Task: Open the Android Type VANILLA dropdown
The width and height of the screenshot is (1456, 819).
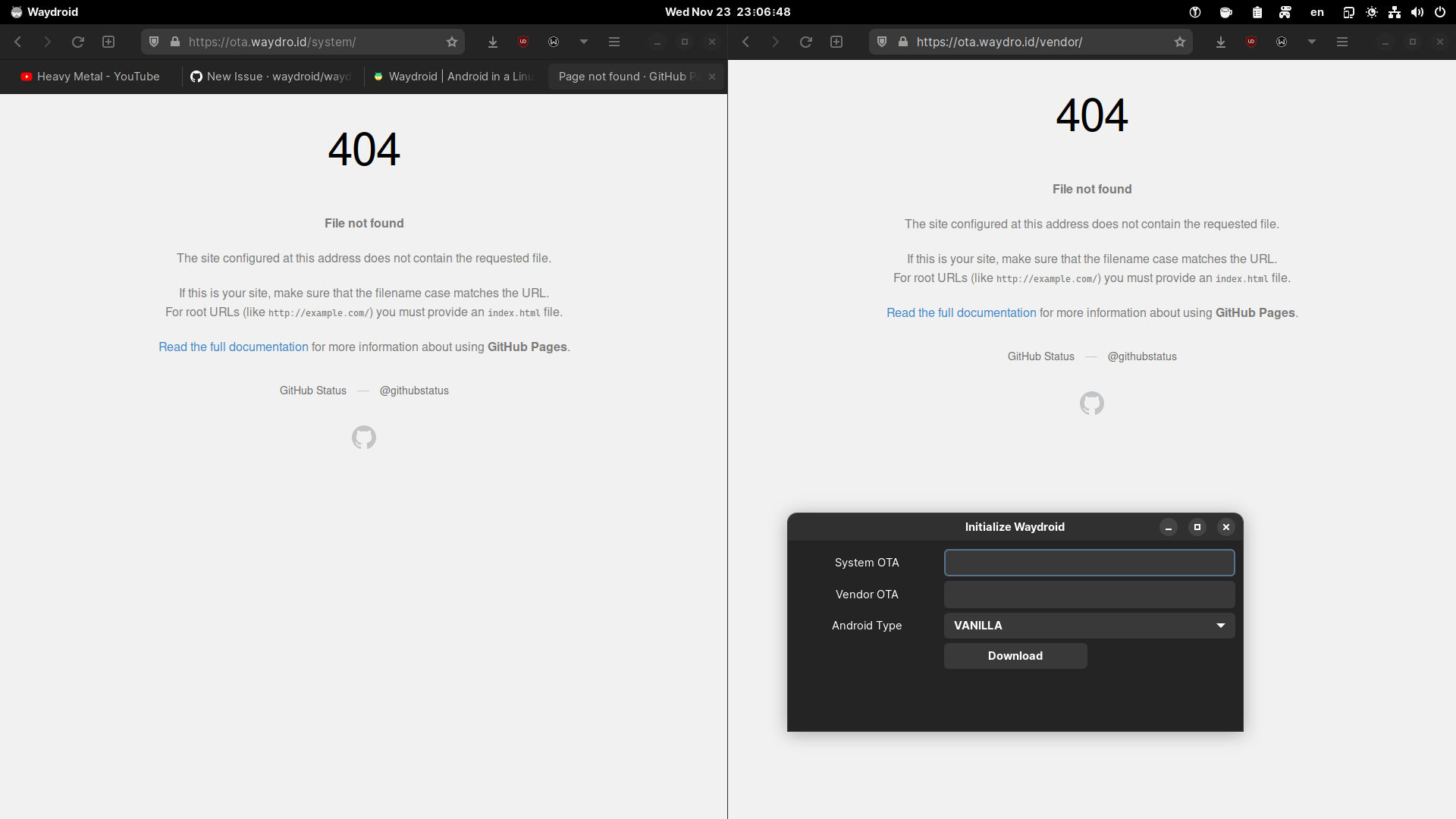Action: click(x=1089, y=626)
